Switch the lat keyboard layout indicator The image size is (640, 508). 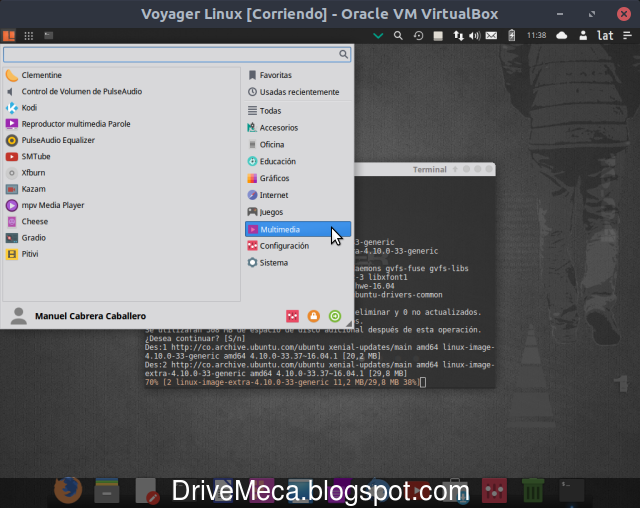point(605,36)
